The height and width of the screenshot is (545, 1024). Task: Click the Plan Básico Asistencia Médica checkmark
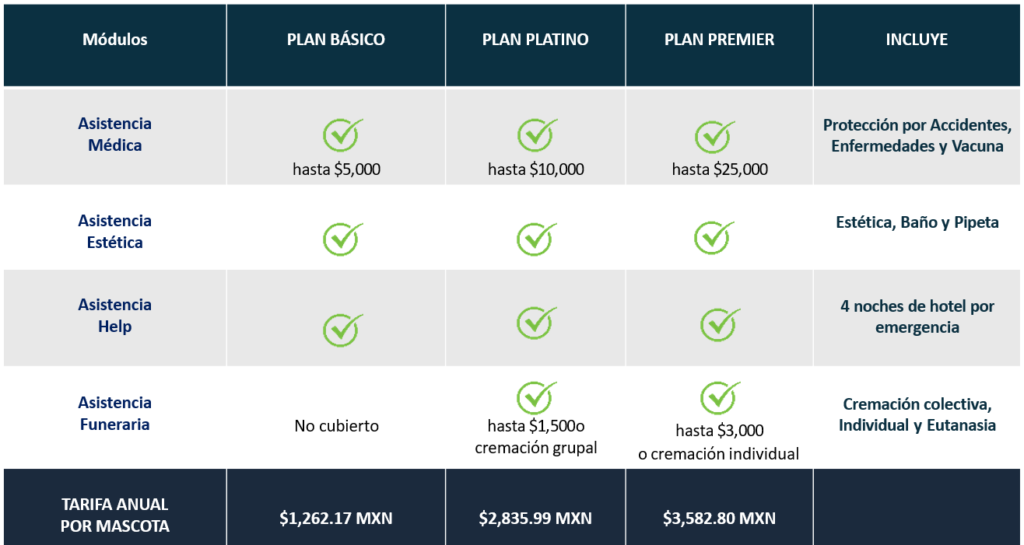(x=341, y=135)
